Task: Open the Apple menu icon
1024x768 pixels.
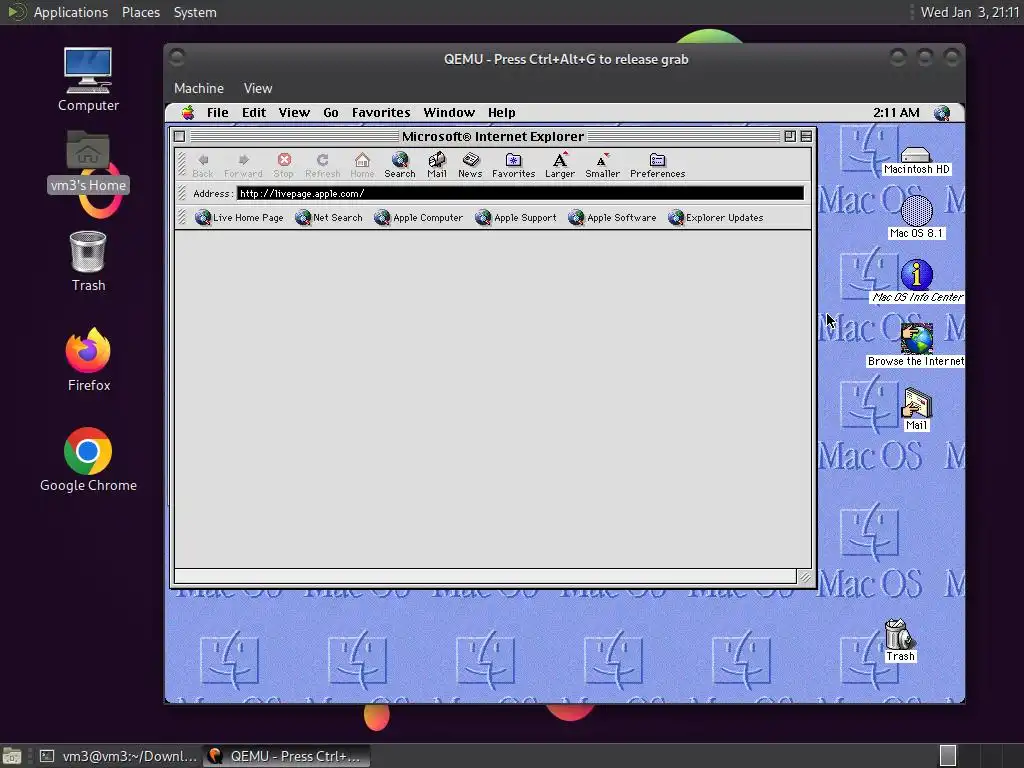Action: tap(188, 112)
